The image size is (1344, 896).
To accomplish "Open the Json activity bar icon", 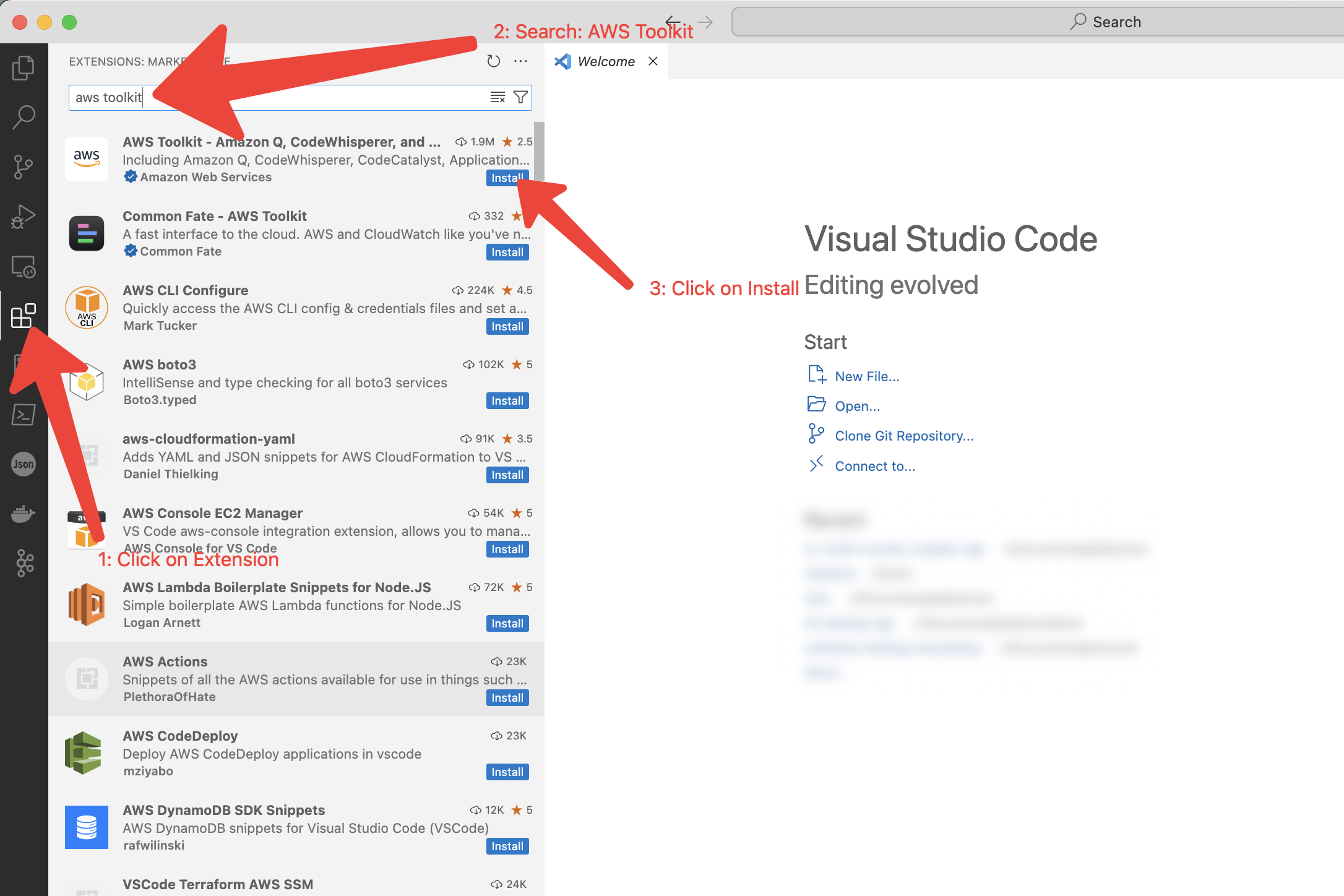I will pyautogui.click(x=24, y=464).
